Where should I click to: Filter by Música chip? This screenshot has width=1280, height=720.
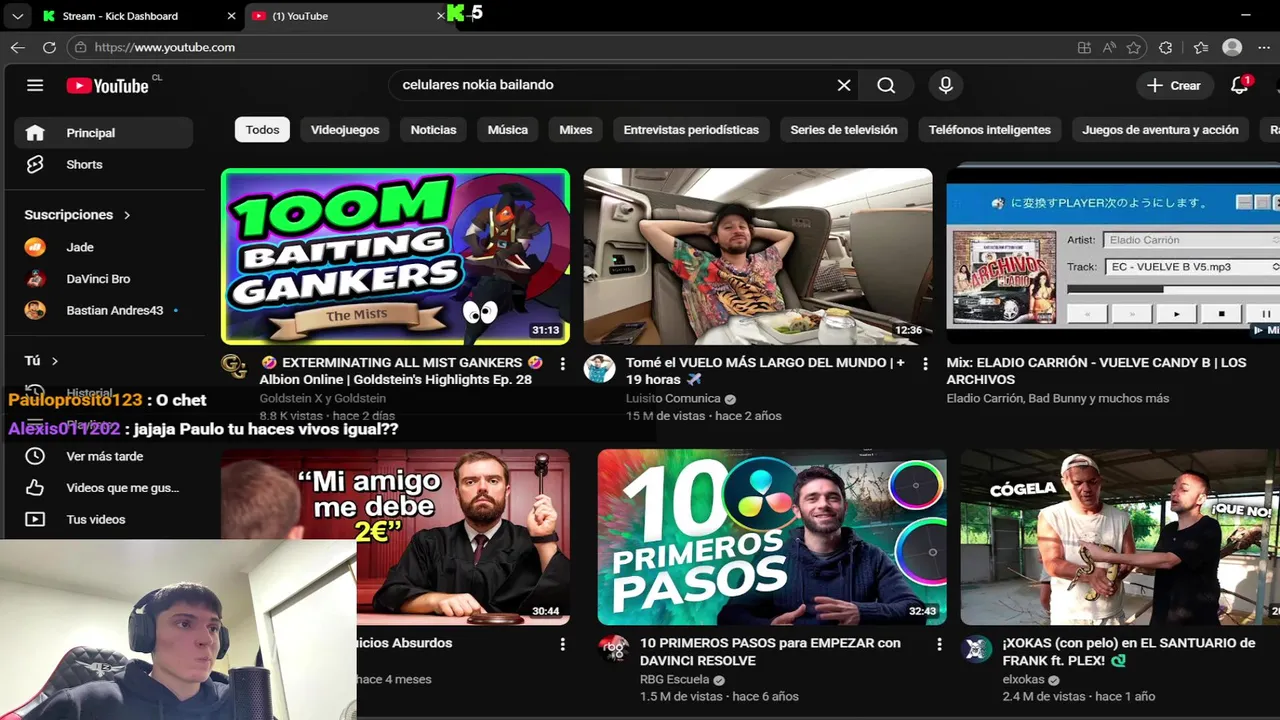coord(507,130)
